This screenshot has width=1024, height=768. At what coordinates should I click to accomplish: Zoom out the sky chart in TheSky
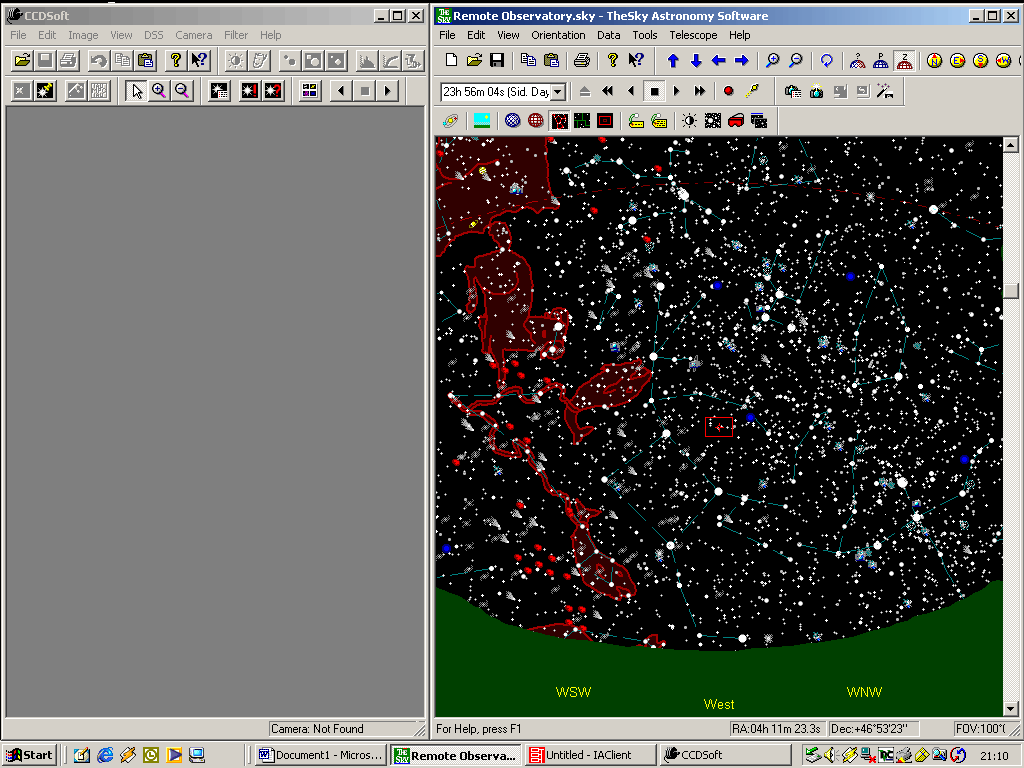click(x=795, y=61)
